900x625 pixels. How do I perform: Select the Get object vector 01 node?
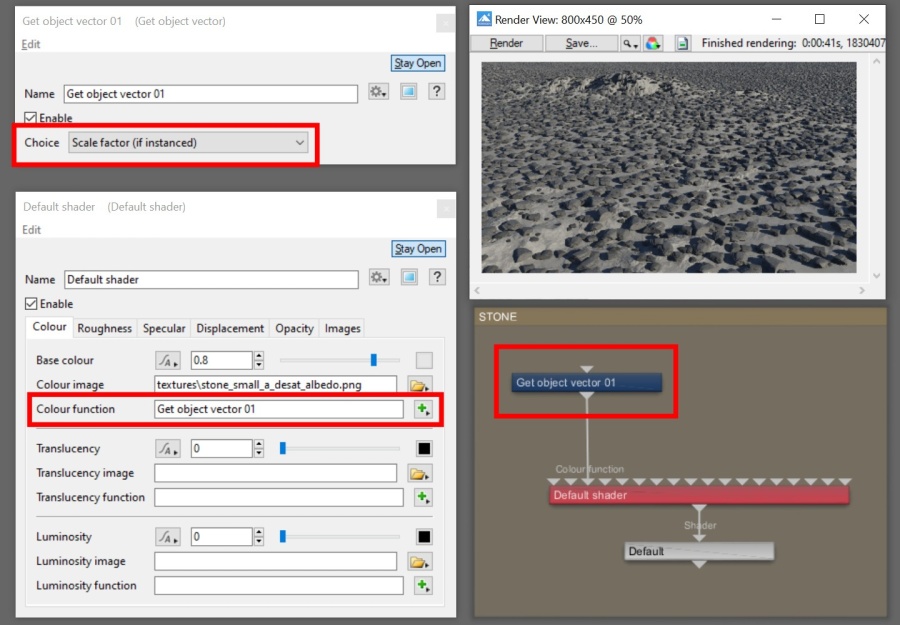[586, 380]
